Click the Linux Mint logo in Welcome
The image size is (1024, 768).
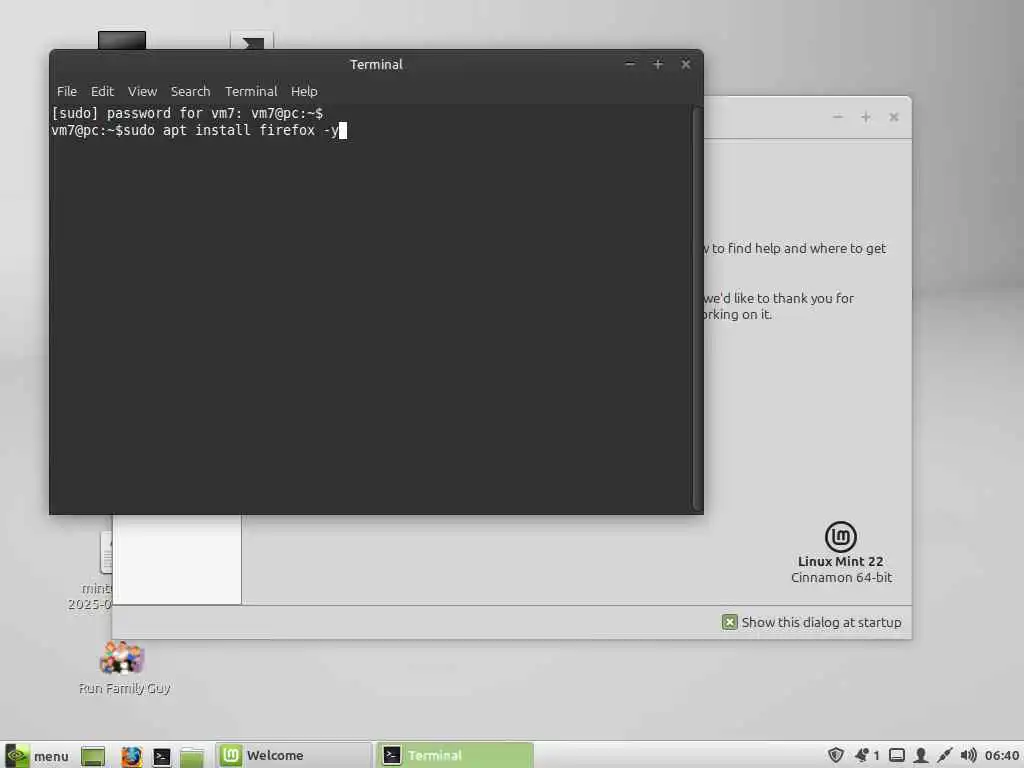click(x=841, y=537)
